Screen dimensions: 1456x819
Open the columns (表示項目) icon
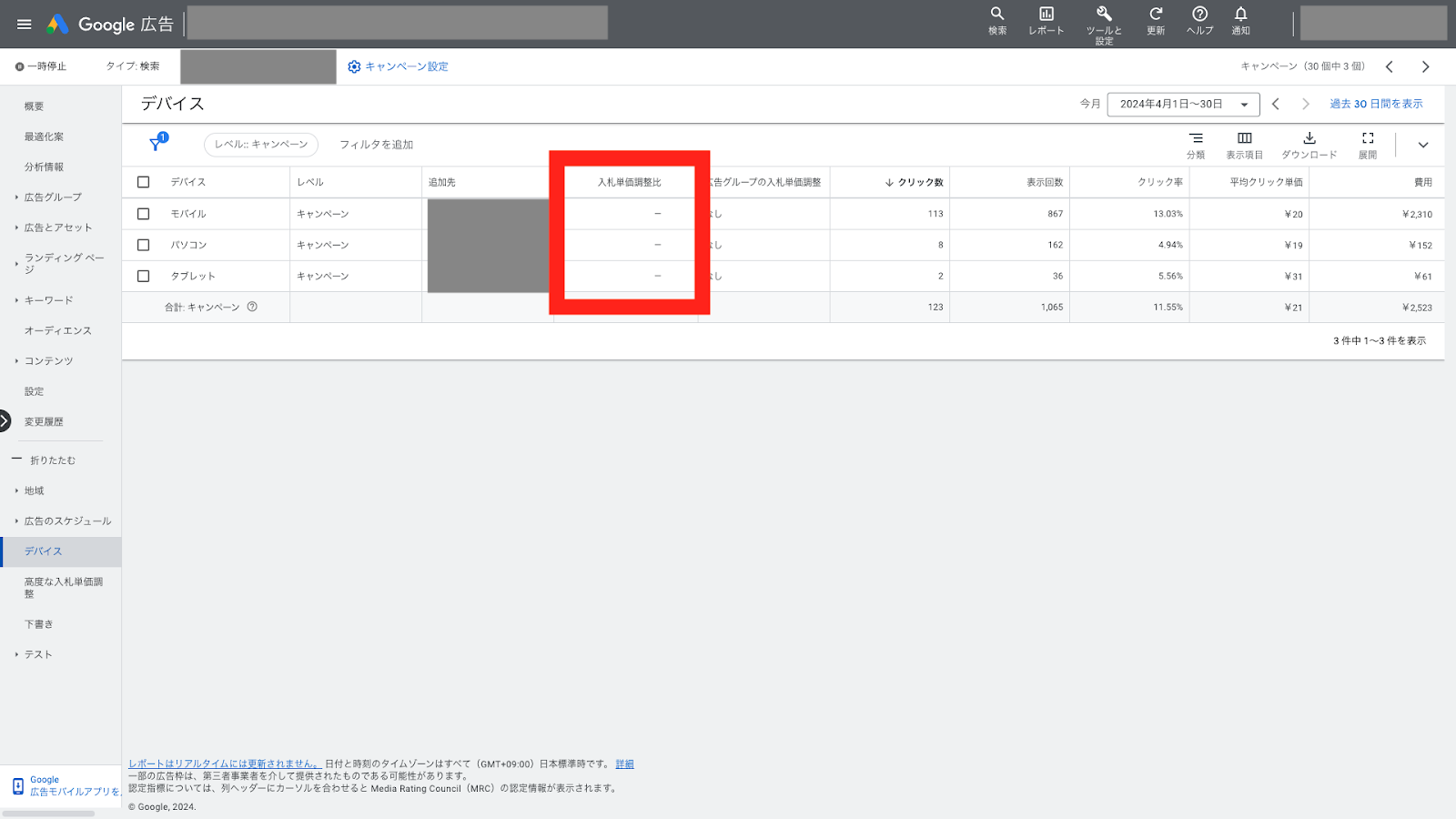(x=1244, y=145)
